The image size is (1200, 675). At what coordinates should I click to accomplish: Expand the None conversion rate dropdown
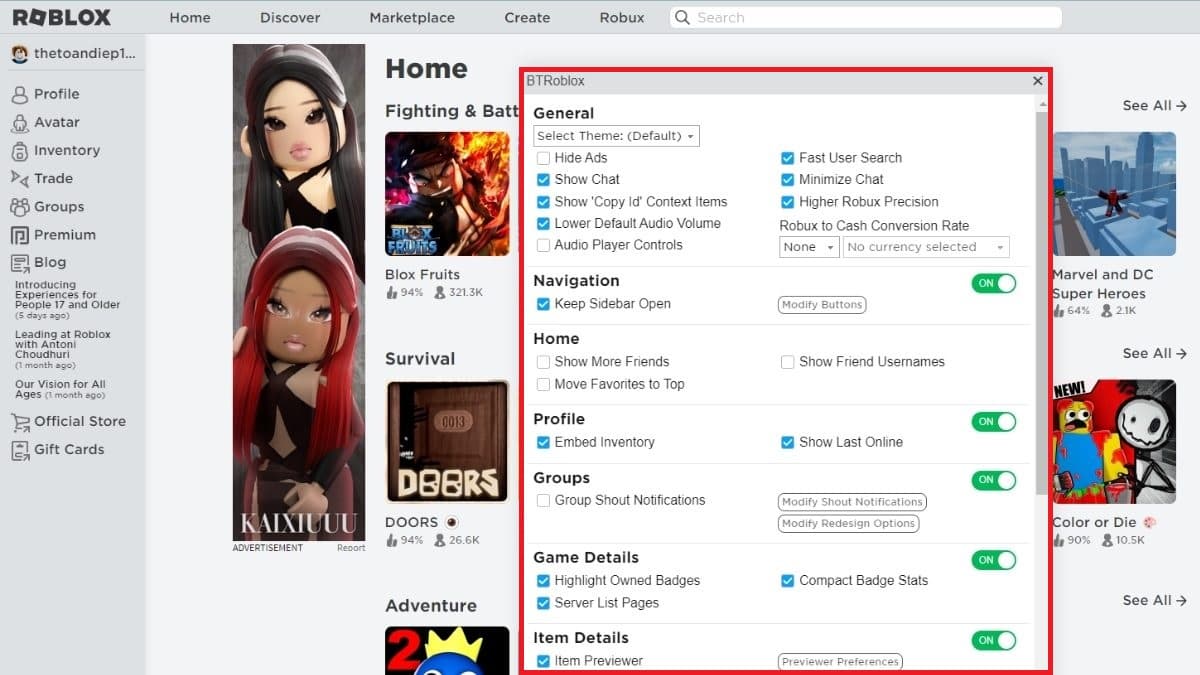pos(808,247)
